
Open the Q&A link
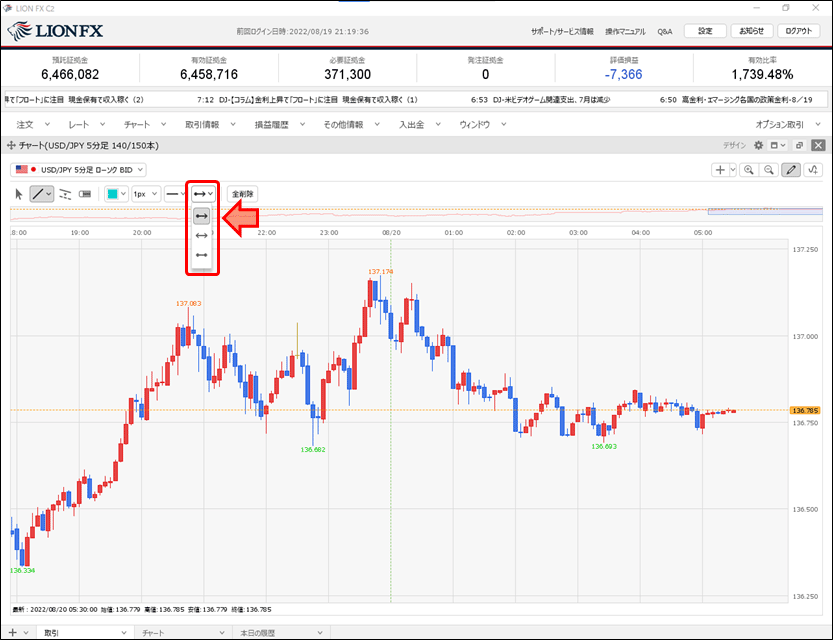(665, 32)
